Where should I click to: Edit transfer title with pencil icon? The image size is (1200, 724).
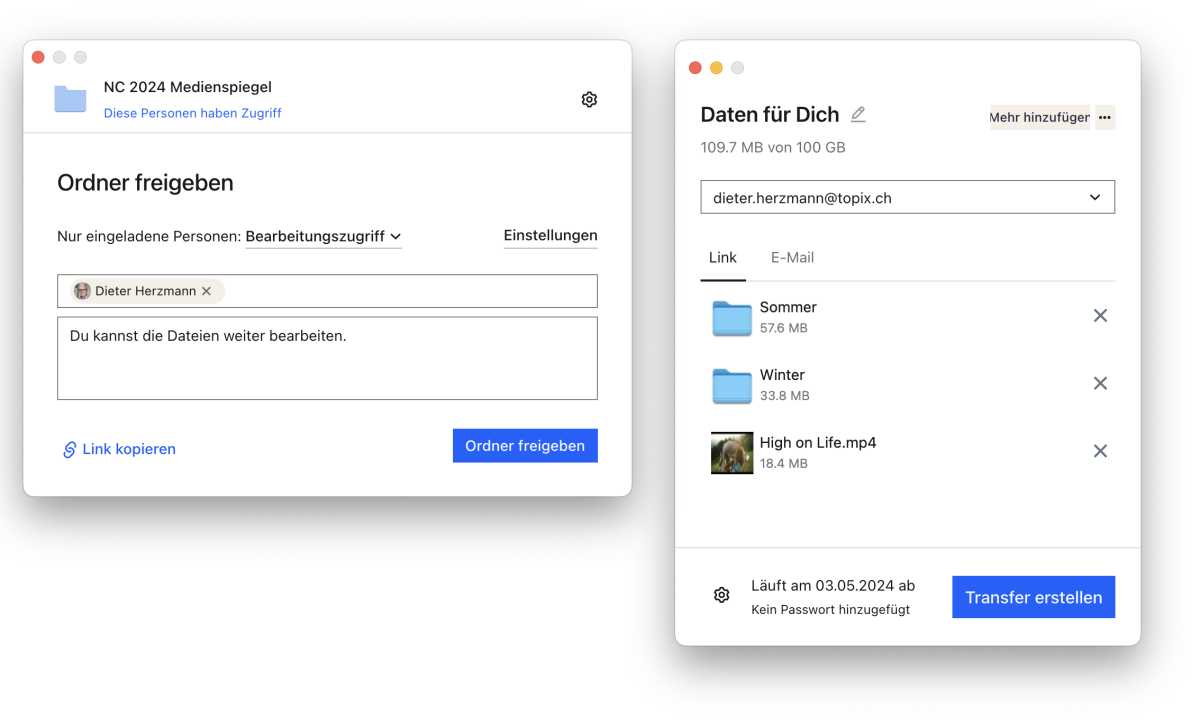[858, 114]
